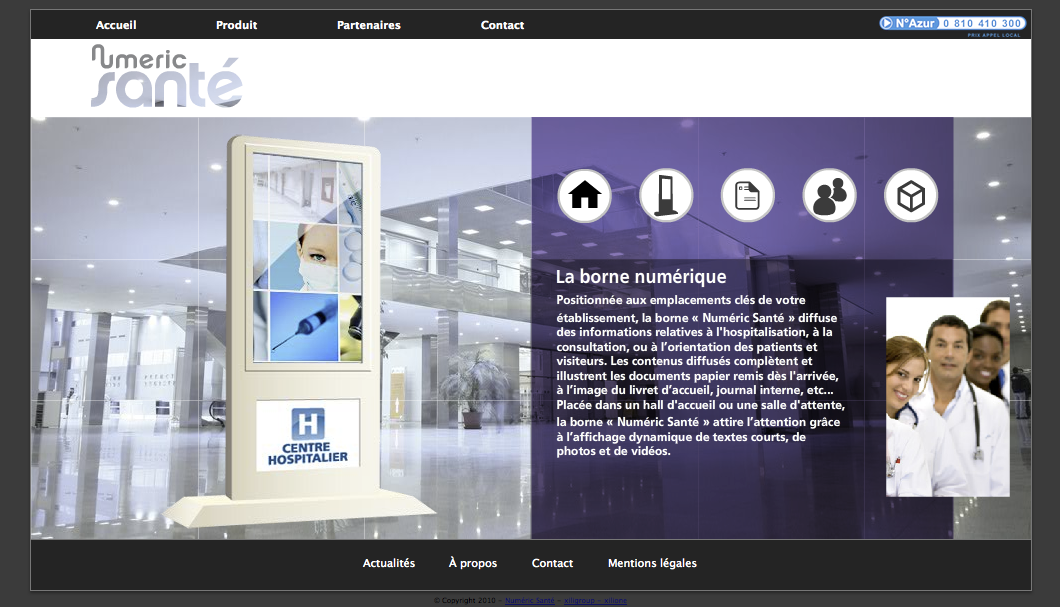Open the kiosk terminal icon

pyautogui.click(x=666, y=195)
